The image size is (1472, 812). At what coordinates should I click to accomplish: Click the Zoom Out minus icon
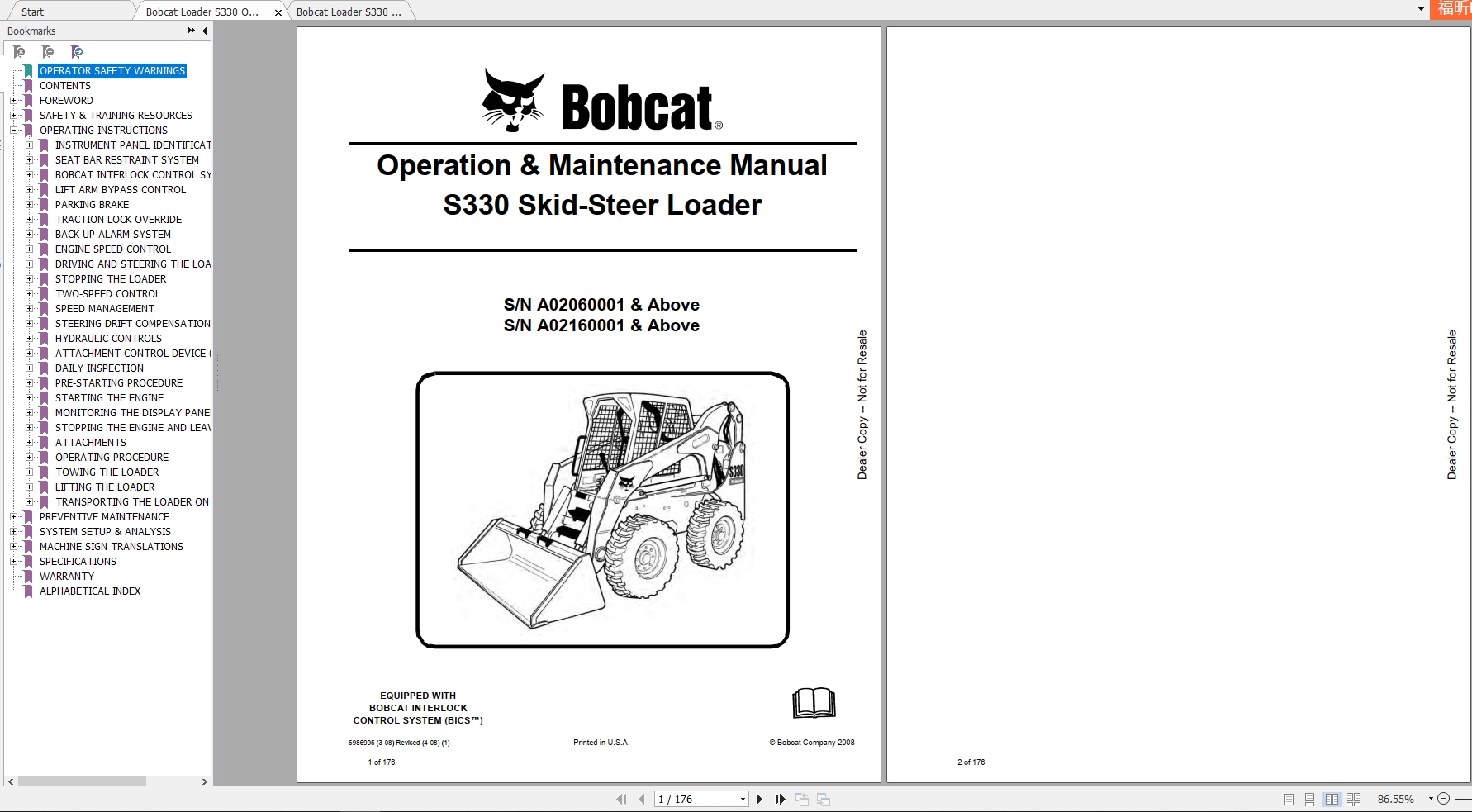(1444, 799)
